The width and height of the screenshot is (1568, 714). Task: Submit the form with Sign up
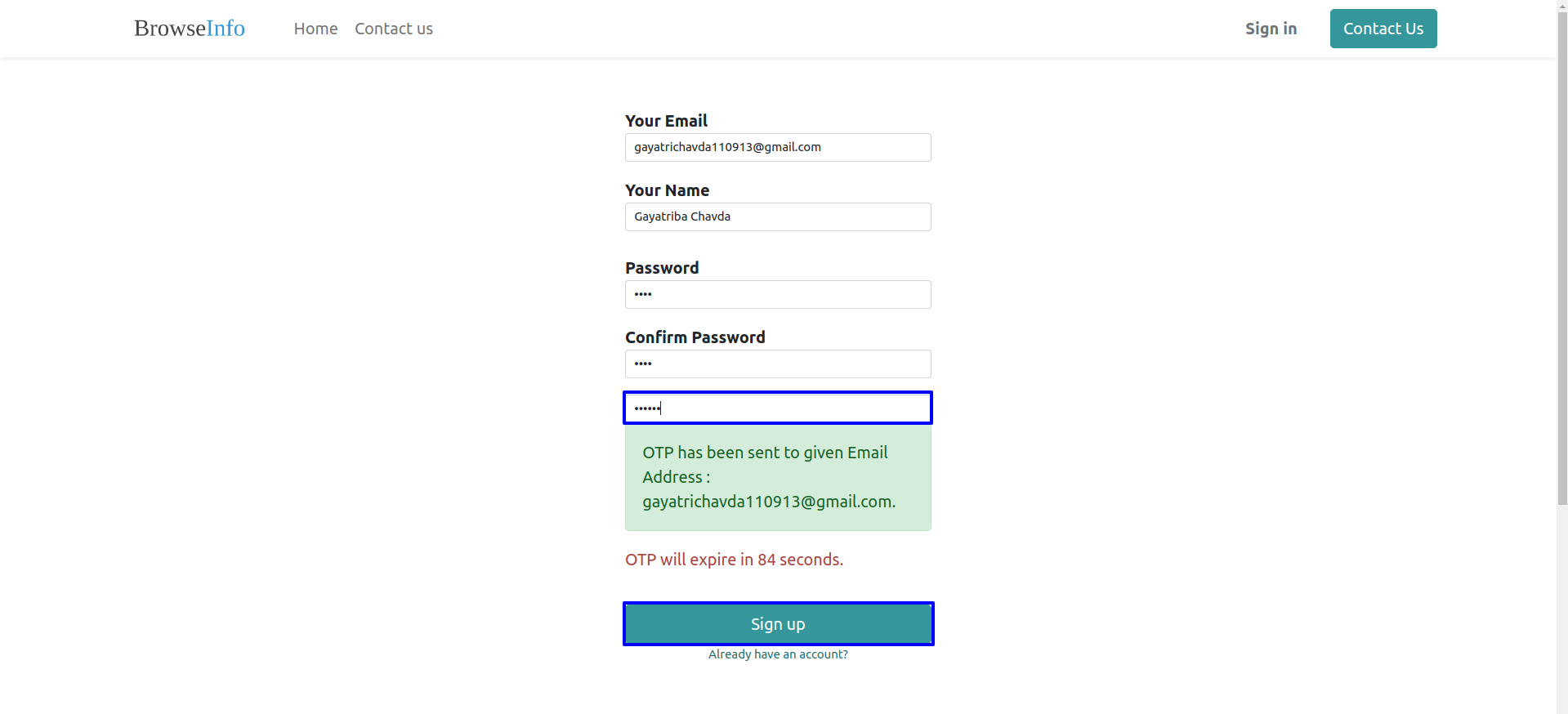pos(778,624)
